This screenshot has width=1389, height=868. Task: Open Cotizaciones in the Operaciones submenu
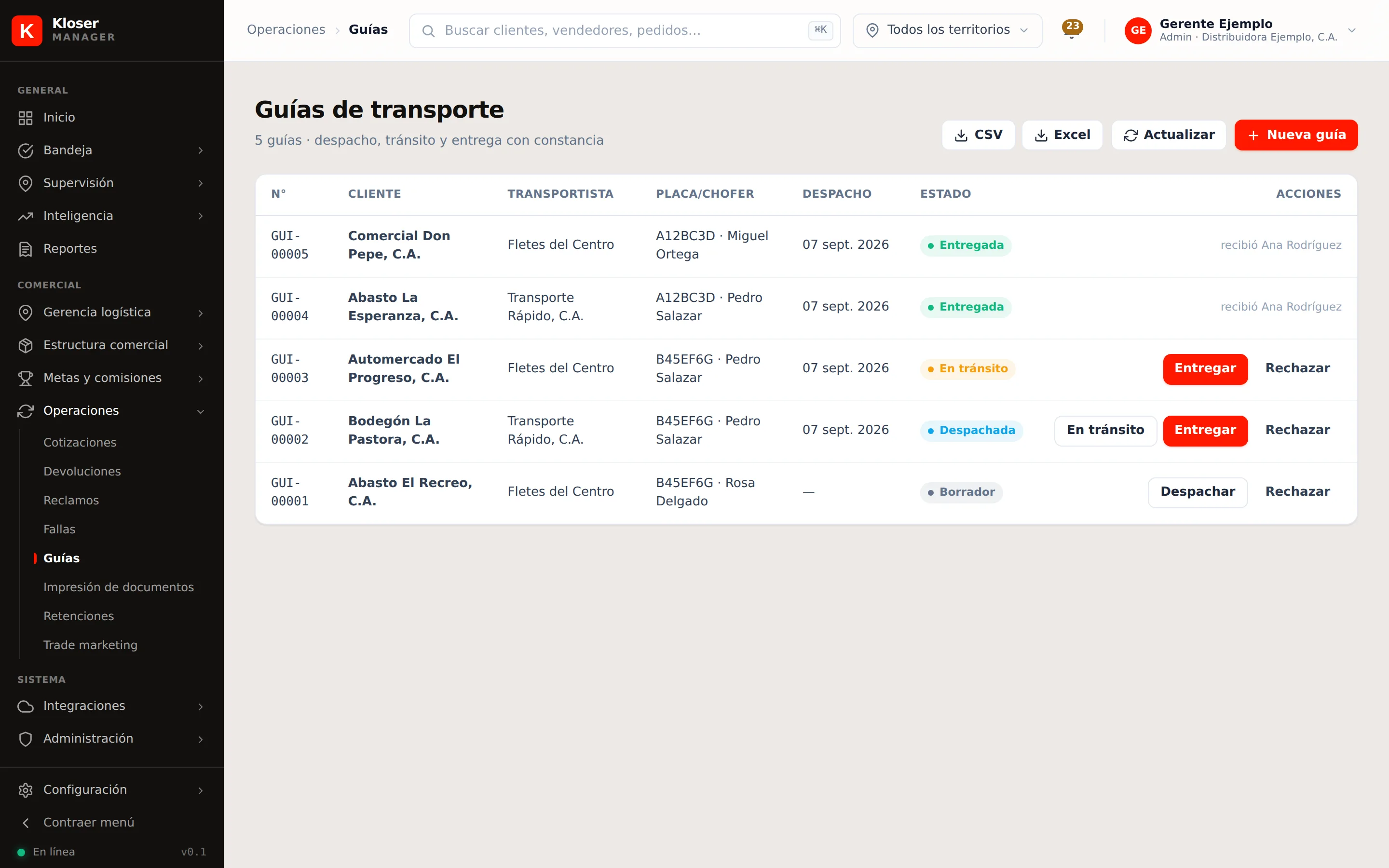(x=80, y=442)
